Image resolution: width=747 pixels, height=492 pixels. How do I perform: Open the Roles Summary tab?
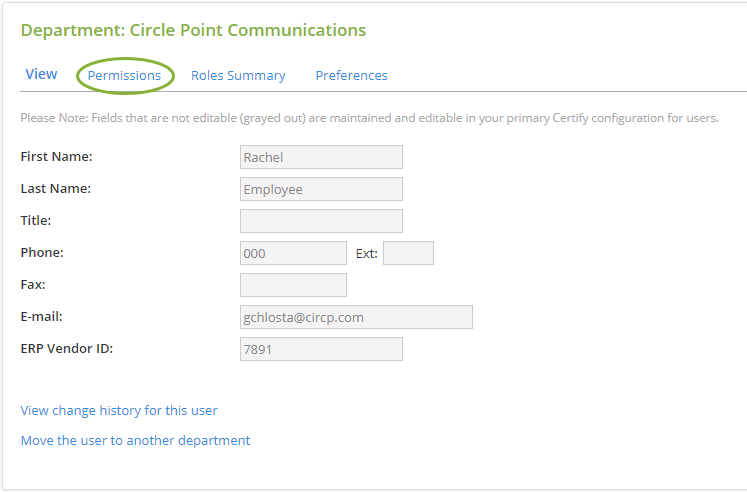tap(238, 75)
